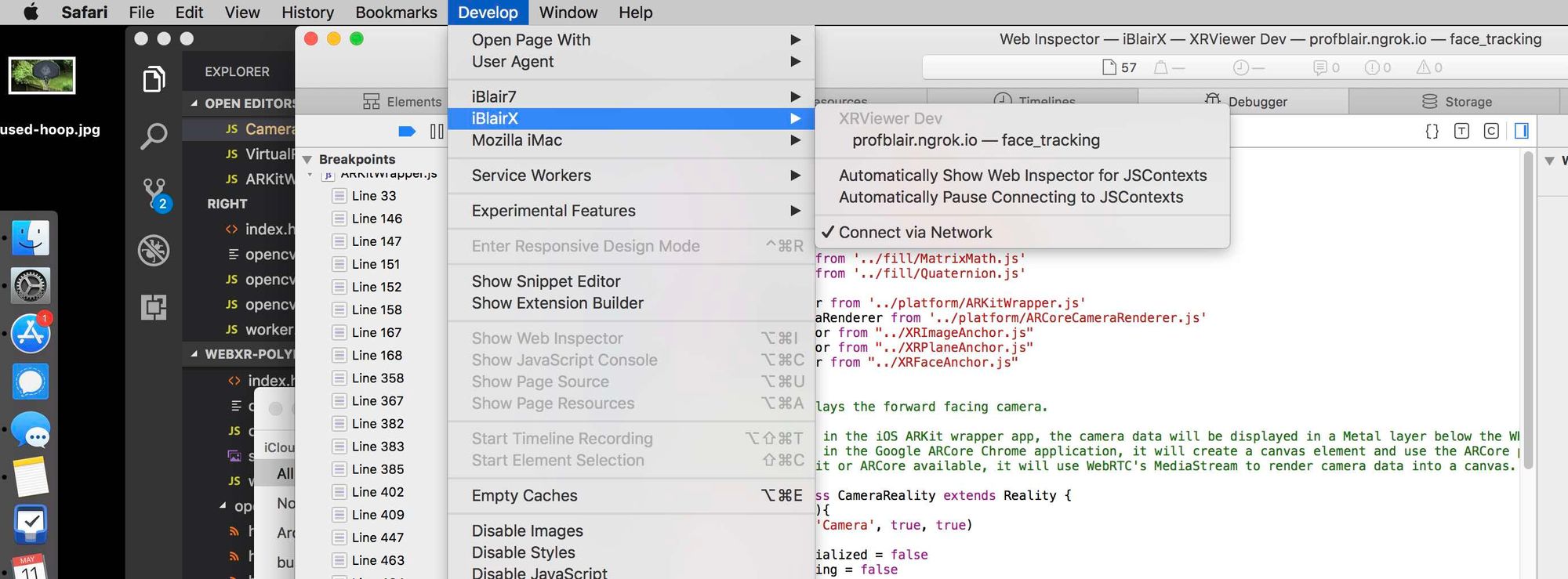Select breakpoint Line 146
Screen dimensions: 1568x579
[376, 219]
